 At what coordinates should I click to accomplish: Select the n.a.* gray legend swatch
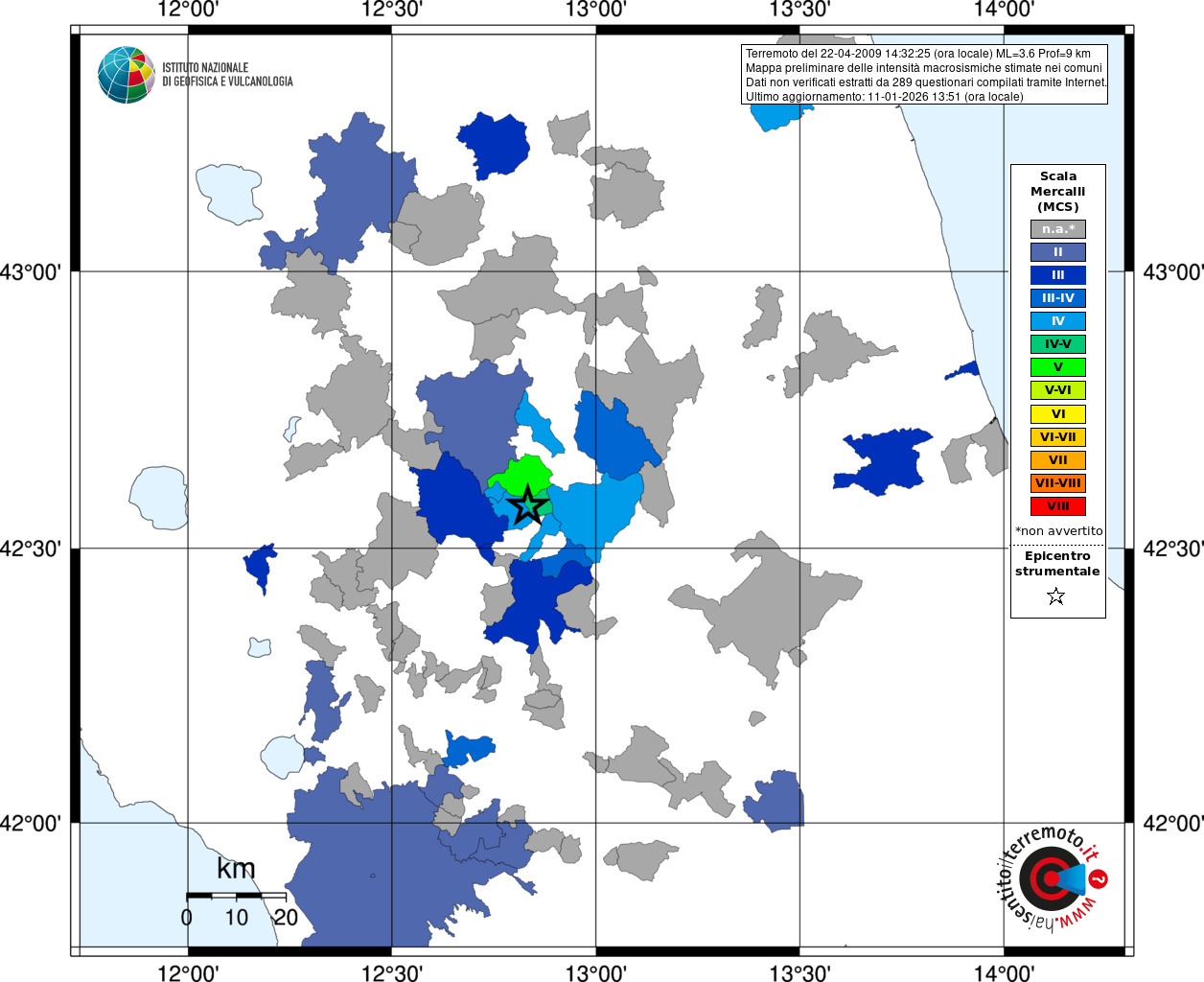pos(1058,229)
